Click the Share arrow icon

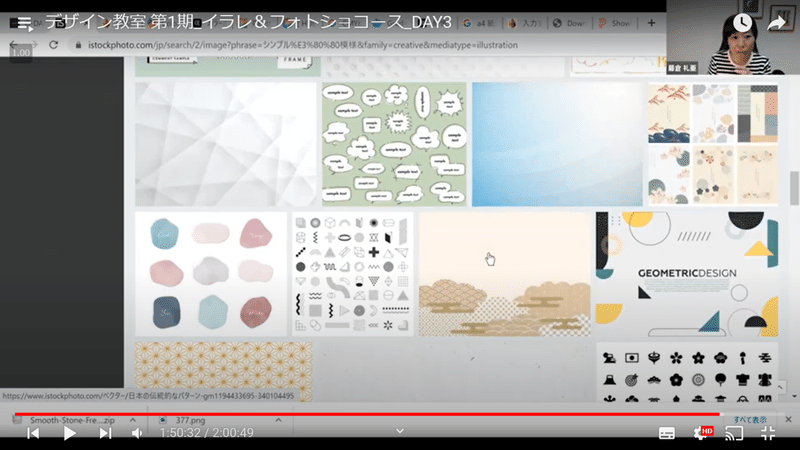pos(777,22)
